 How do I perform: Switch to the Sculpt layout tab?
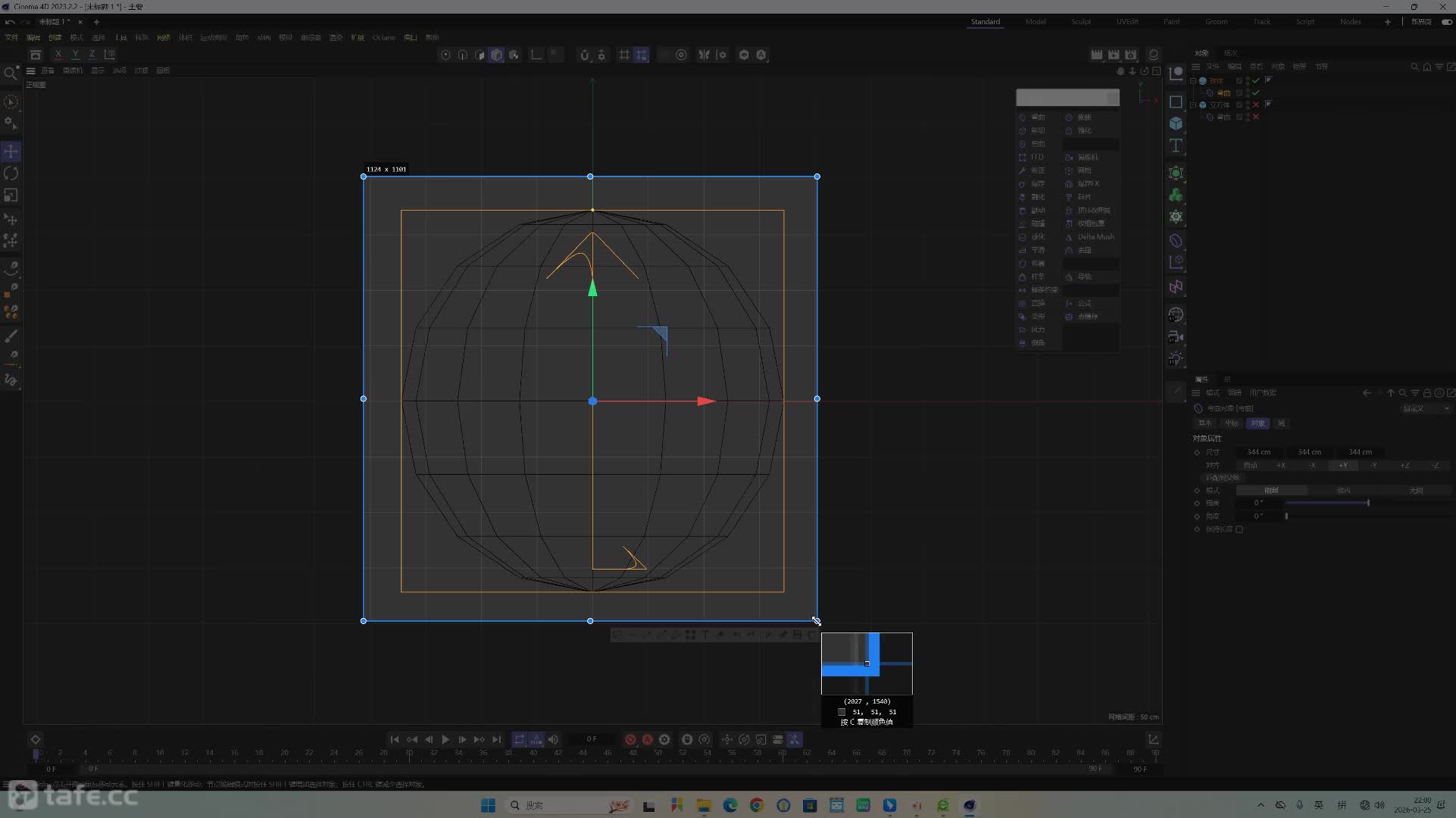coord(1081,22)
